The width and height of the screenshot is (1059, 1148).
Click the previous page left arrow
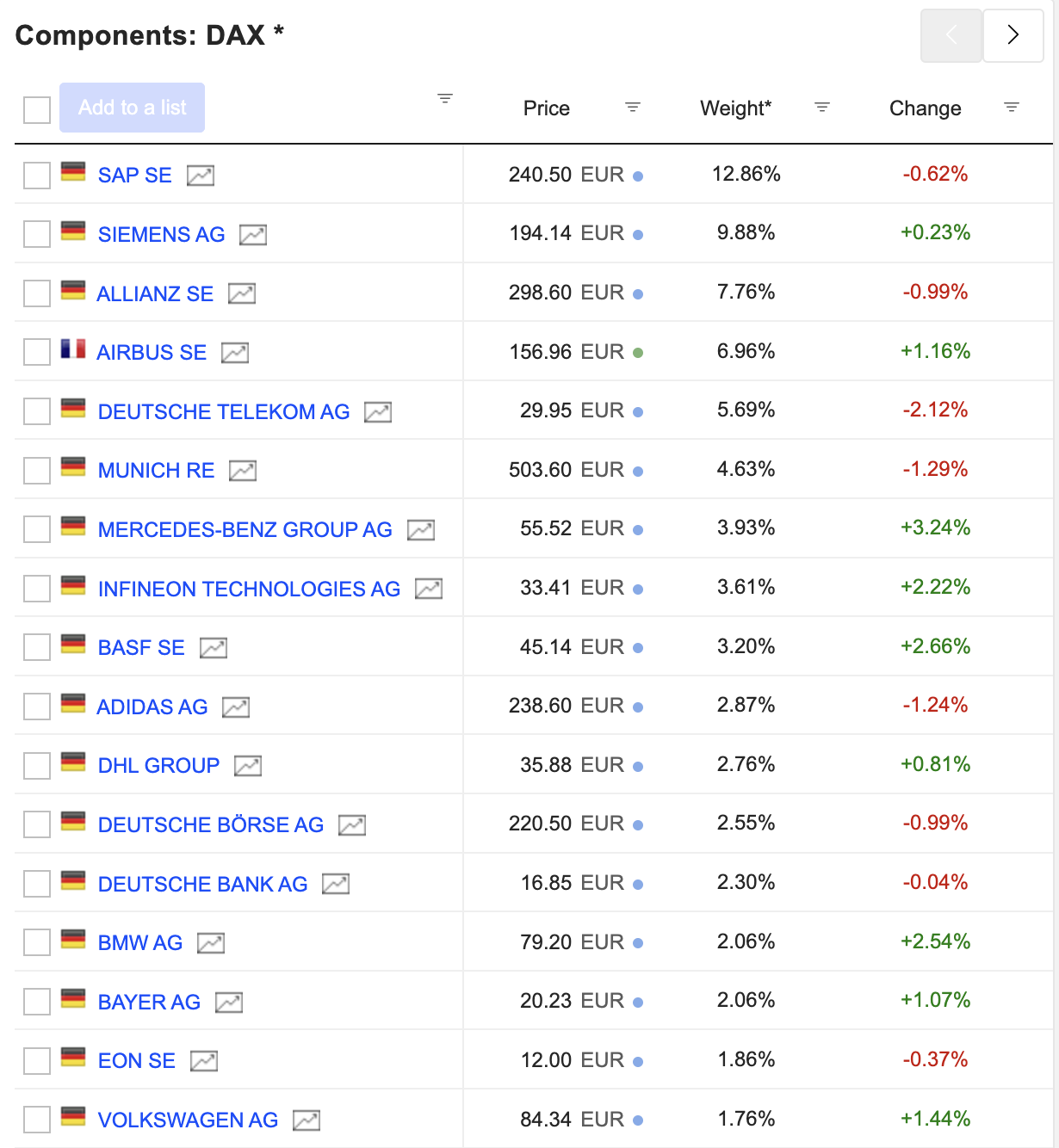pyautogui.click(x=951, y=35)
